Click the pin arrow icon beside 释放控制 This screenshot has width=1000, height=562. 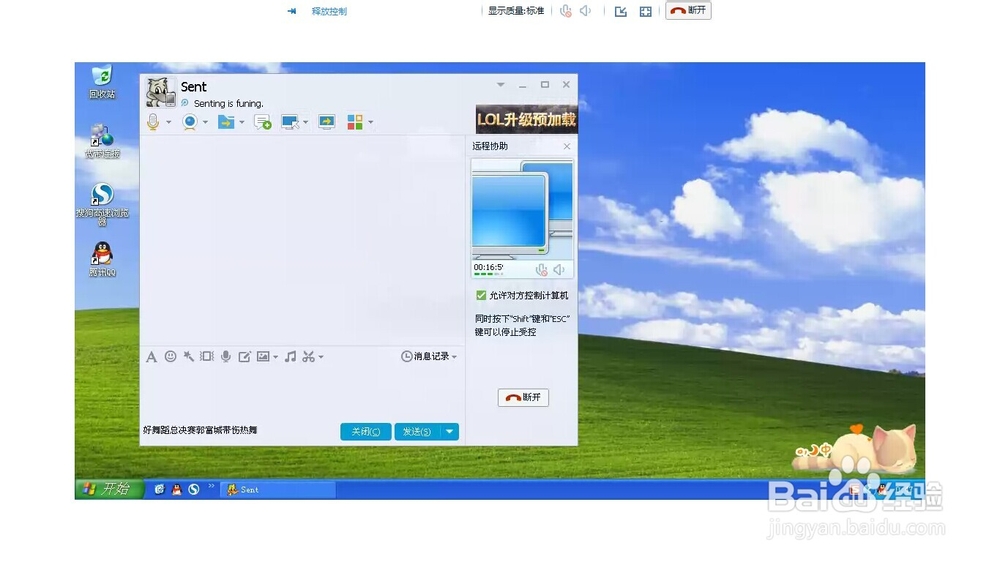291,11
